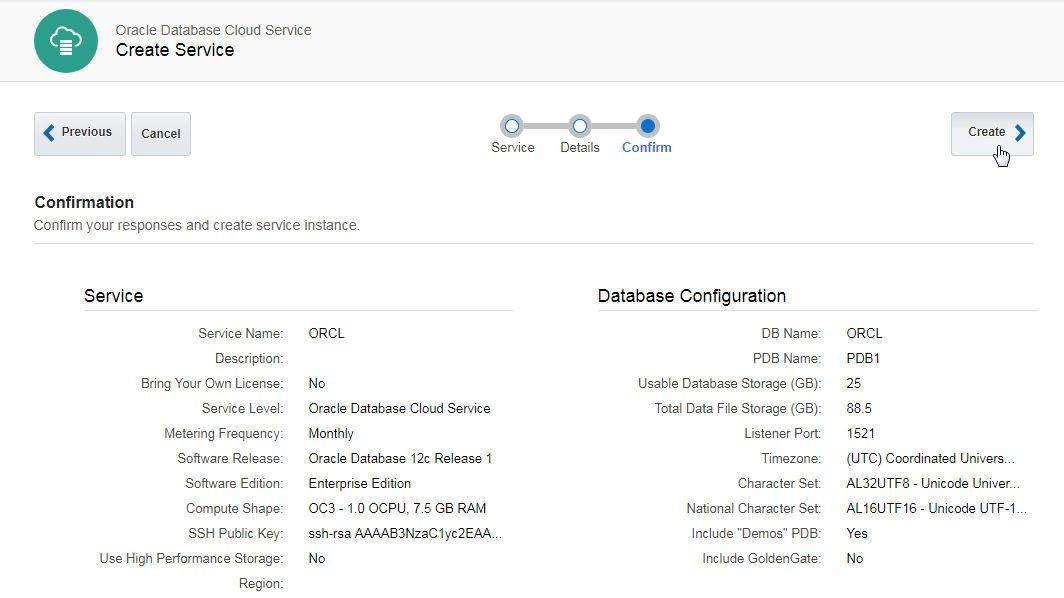Click the Metering Frequency value 'Monthly'
1064x598 pixels.
pyautogui.click(x=331, y=434)
